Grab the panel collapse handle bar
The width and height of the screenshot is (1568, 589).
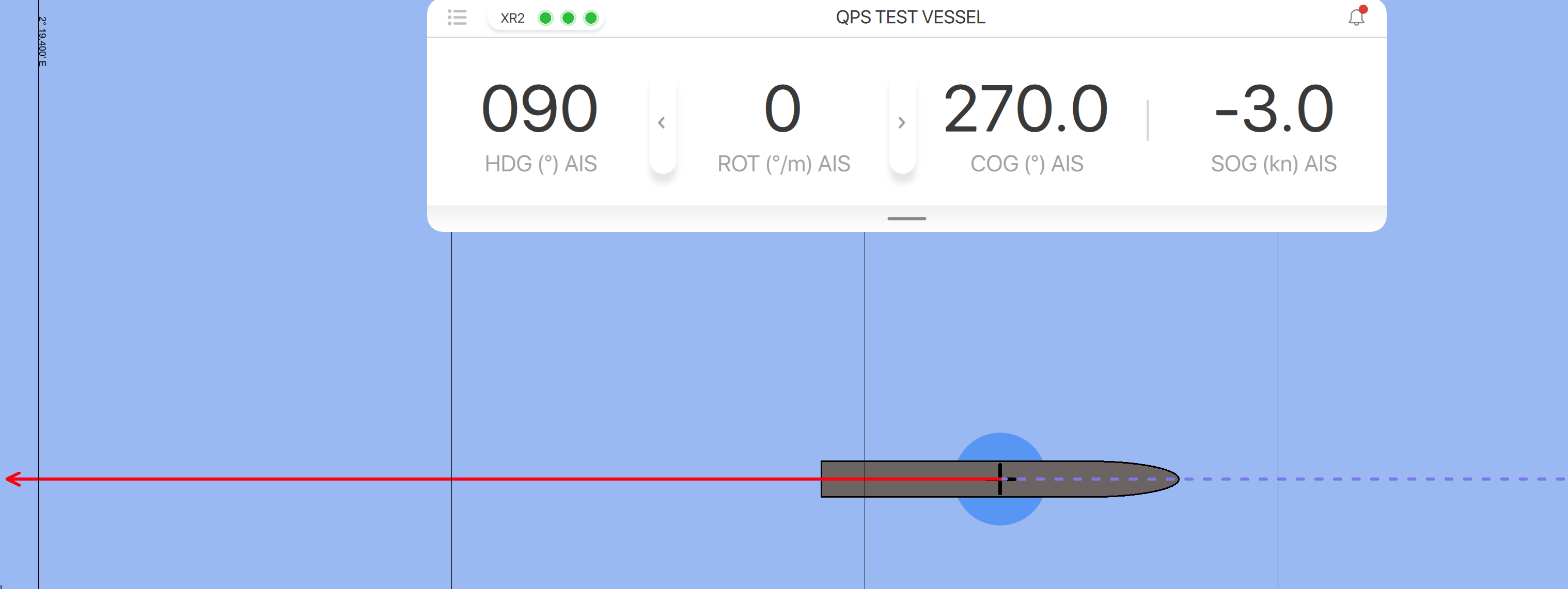click(906, 218)
